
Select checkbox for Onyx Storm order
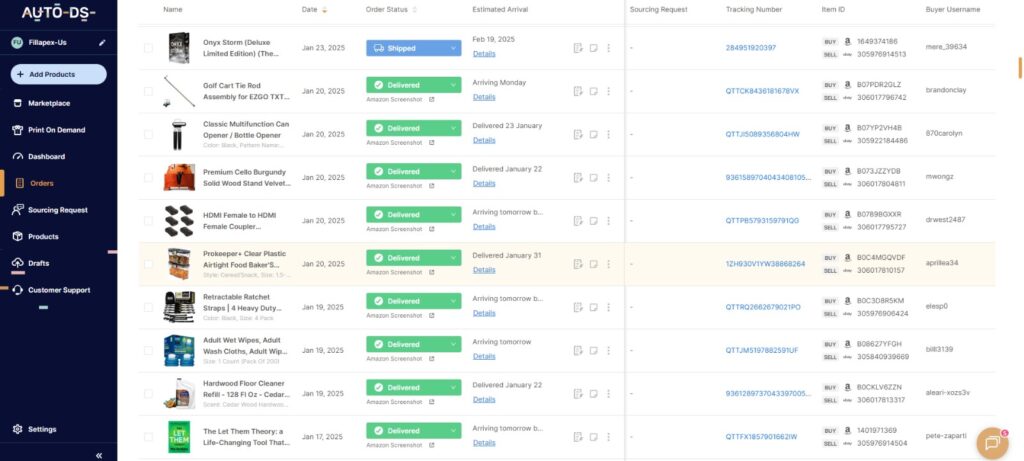(x=148, y=48)
